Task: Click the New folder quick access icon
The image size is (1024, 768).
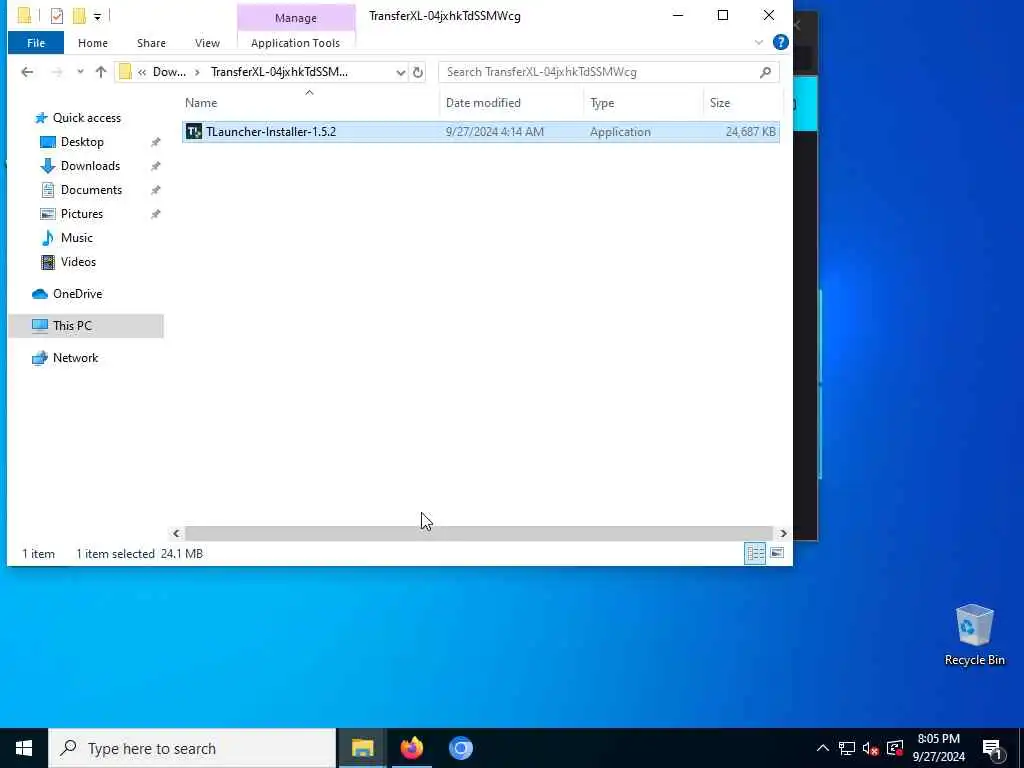Action: [79, 16]
